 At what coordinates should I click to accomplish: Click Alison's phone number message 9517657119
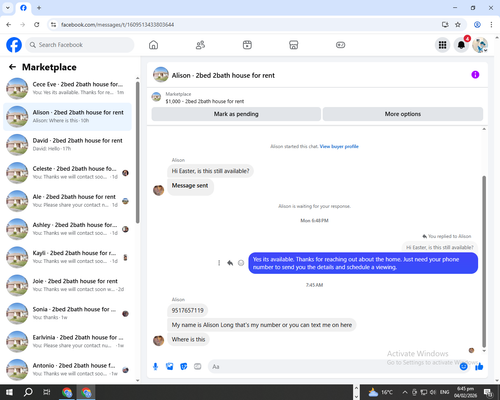pos(187,310)
